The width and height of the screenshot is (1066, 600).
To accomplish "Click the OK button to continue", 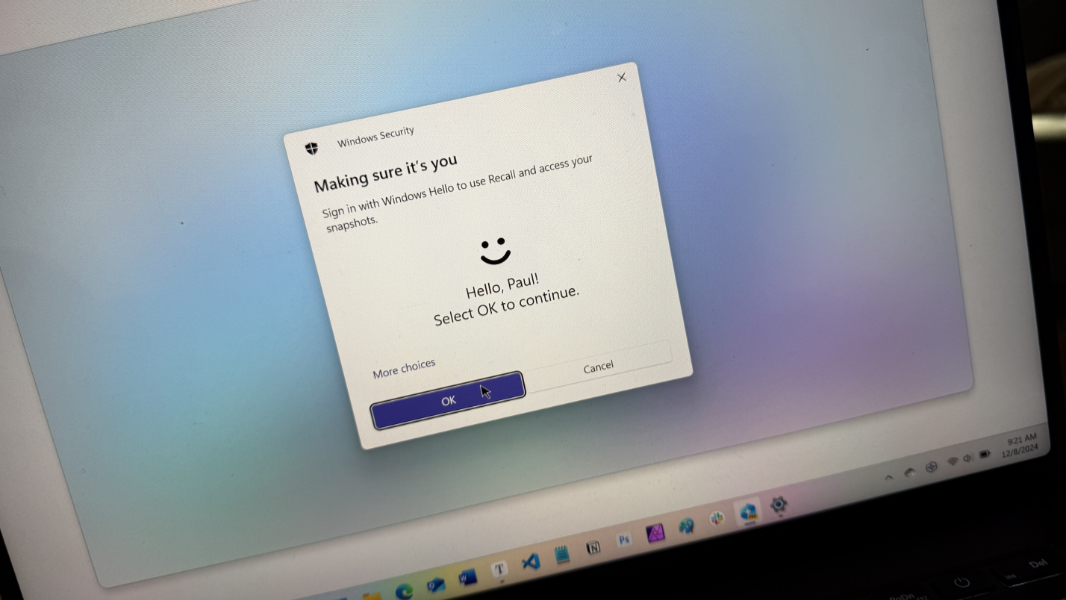I will (x=448, y=400).
